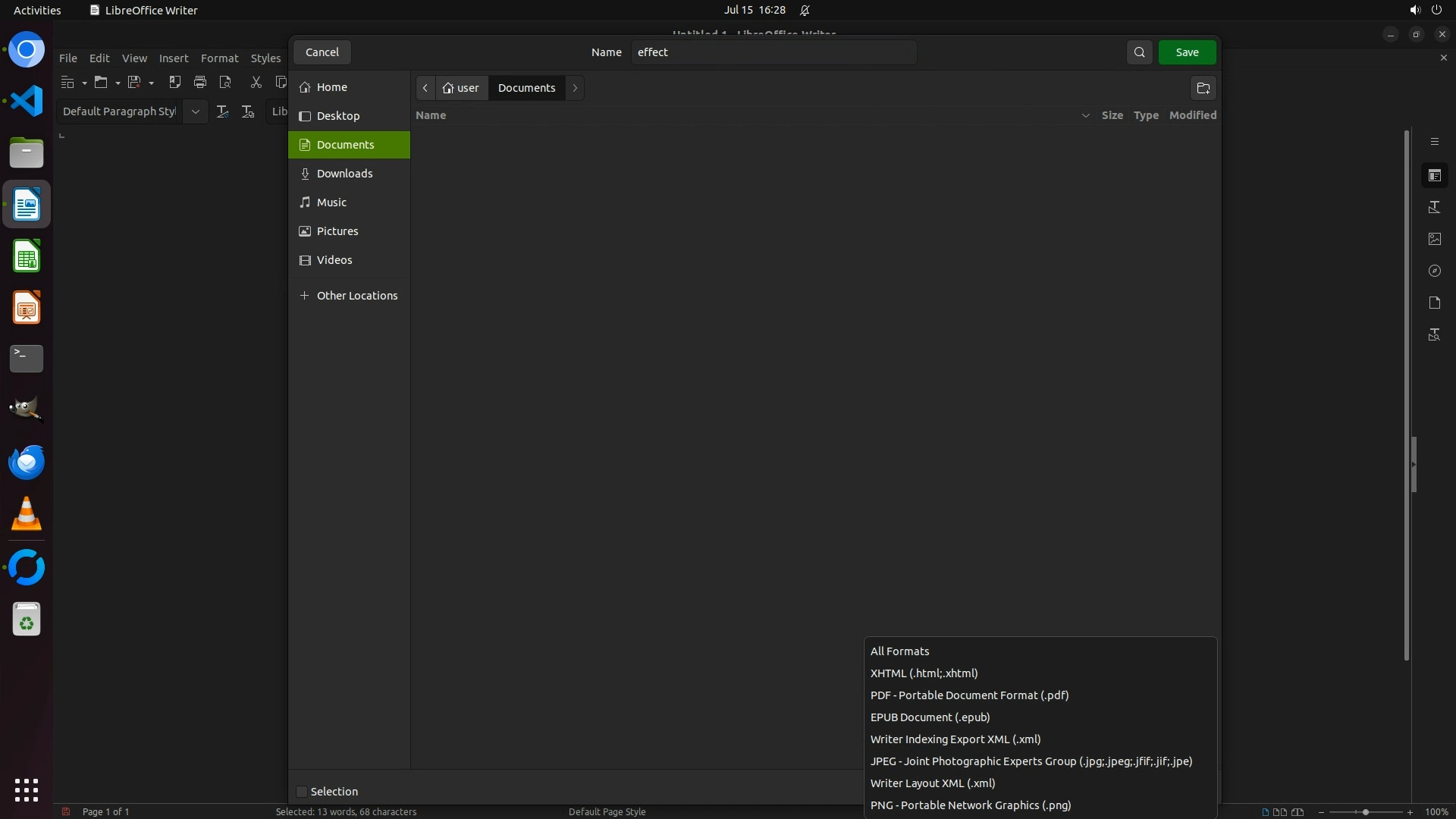
Task: Expand the Default Paragraph Style dropdown
Action: pos(195,111)
